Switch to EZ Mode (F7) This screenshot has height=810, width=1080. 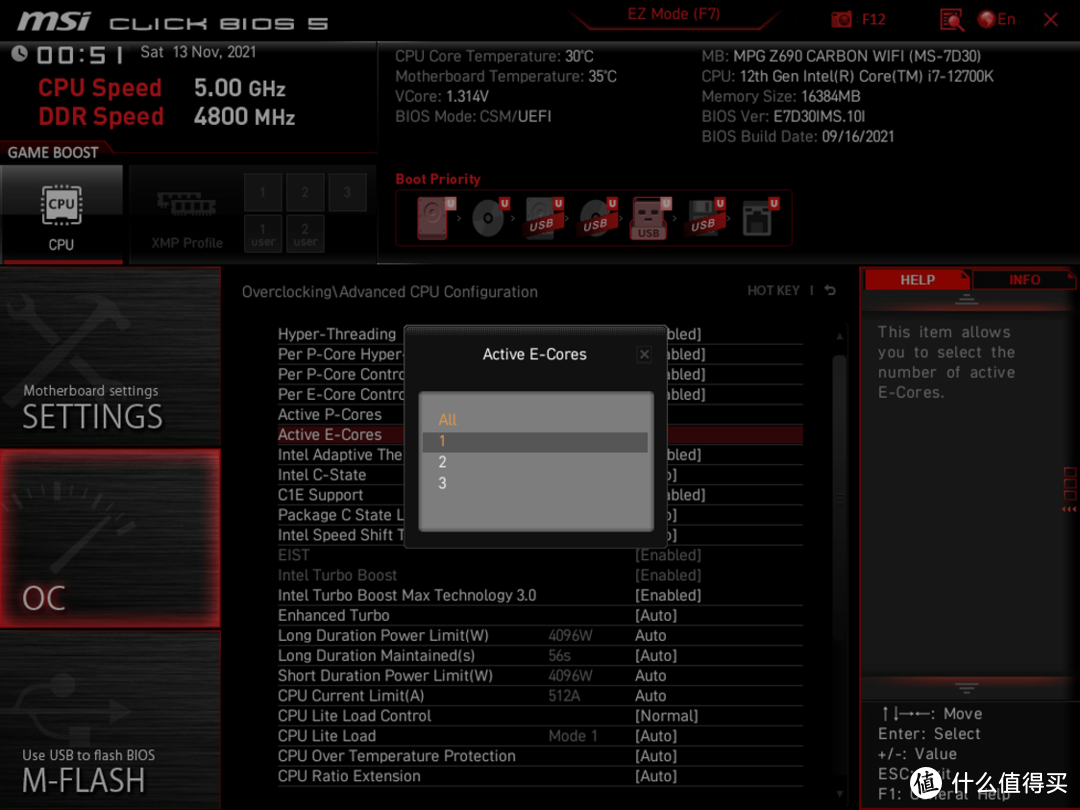[x=673, y=15]
